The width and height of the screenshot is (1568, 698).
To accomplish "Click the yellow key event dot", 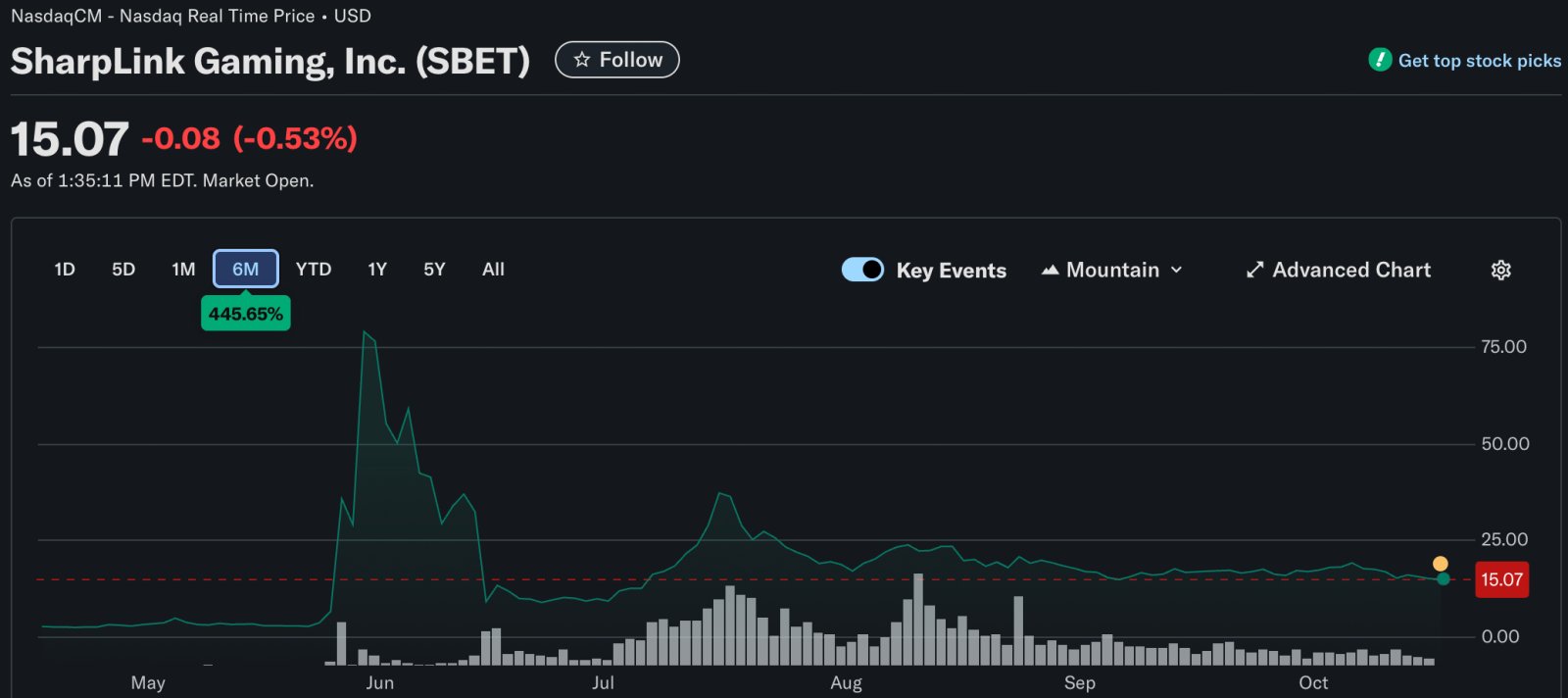I will (x=1440, y=564).
